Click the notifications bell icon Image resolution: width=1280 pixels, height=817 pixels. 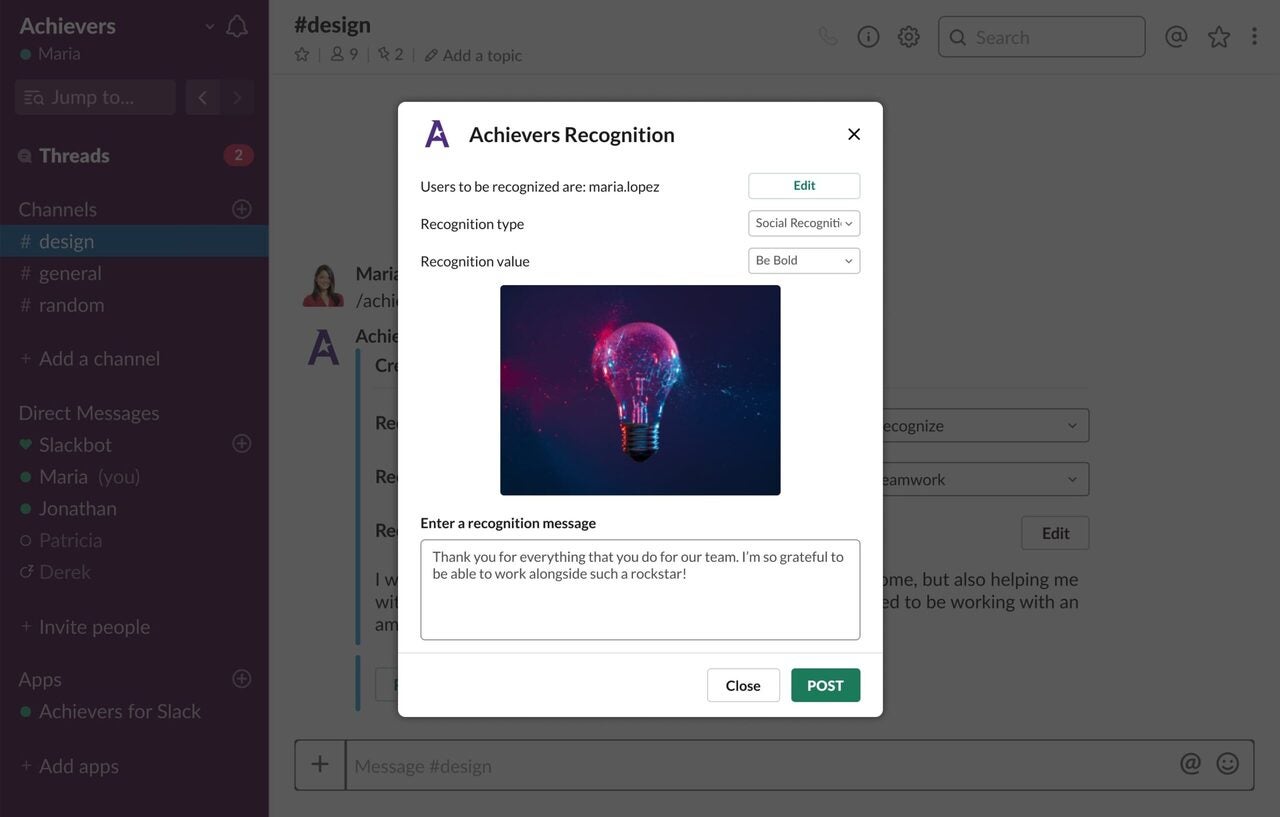click(237, 26)
